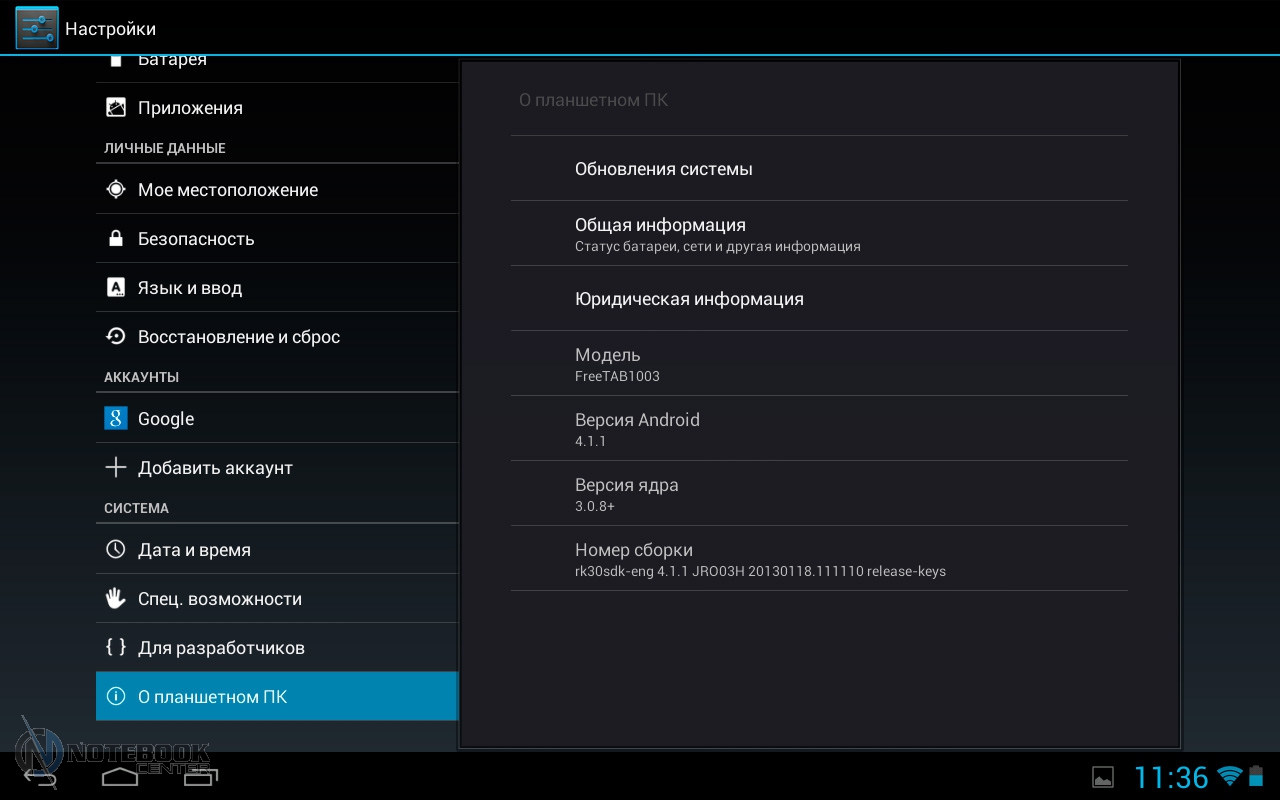
Task: Tap the Accessibility hand icon
Action: tap(116, 599)
